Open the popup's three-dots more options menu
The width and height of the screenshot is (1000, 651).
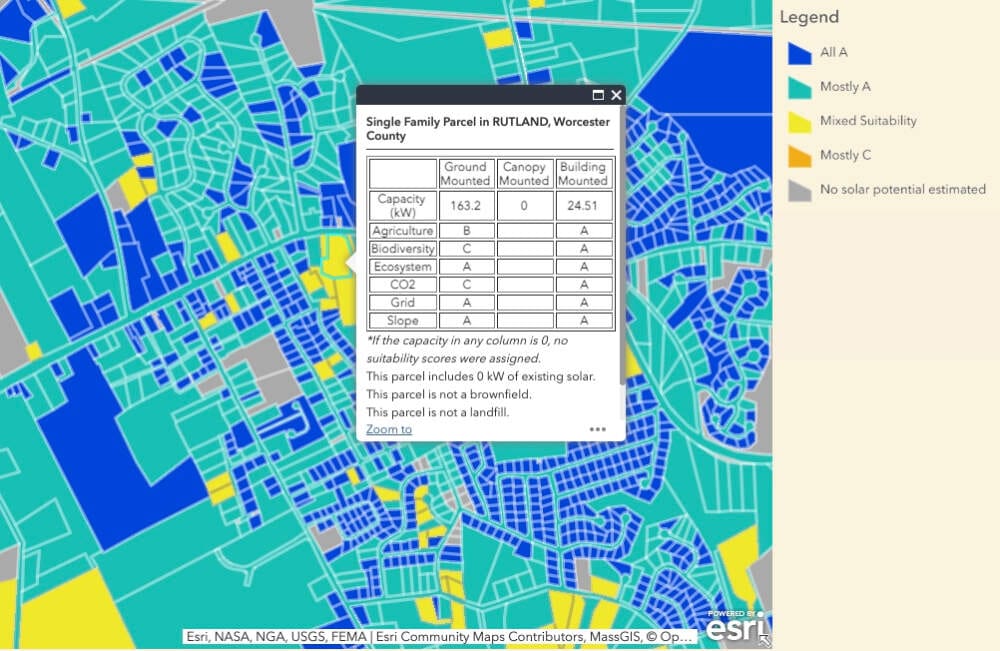[x=598, y=429]
